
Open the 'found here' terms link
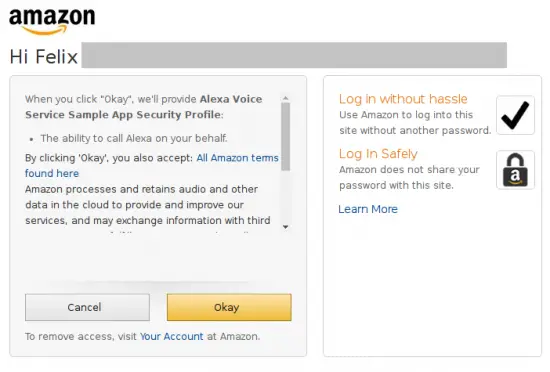point(52,173)
